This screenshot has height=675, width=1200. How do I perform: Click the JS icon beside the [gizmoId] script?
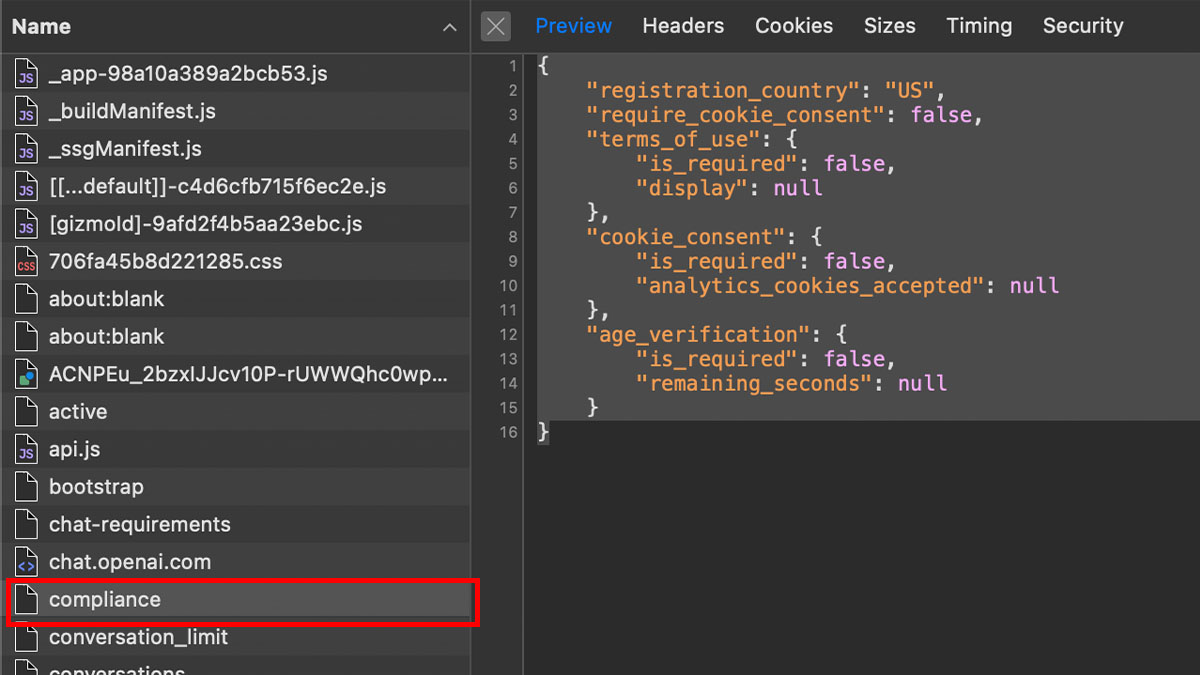pyautogui.click(x=27, y=223)
